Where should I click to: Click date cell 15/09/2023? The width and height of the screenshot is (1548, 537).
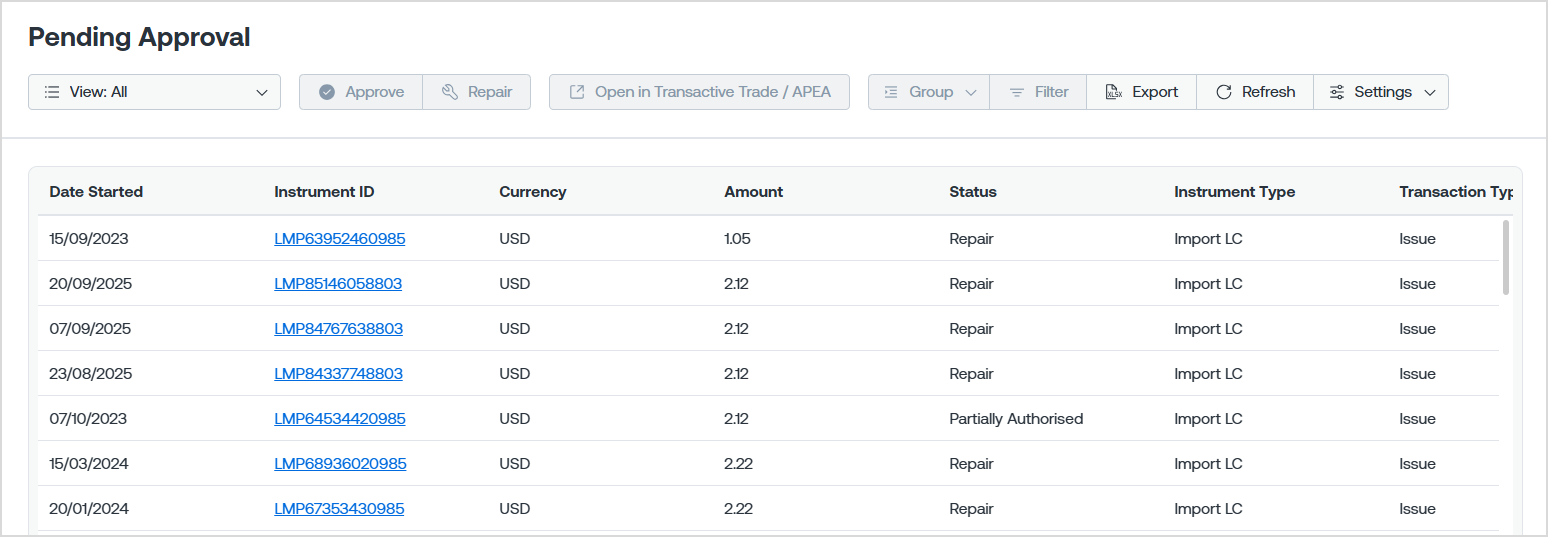(89, 239)
